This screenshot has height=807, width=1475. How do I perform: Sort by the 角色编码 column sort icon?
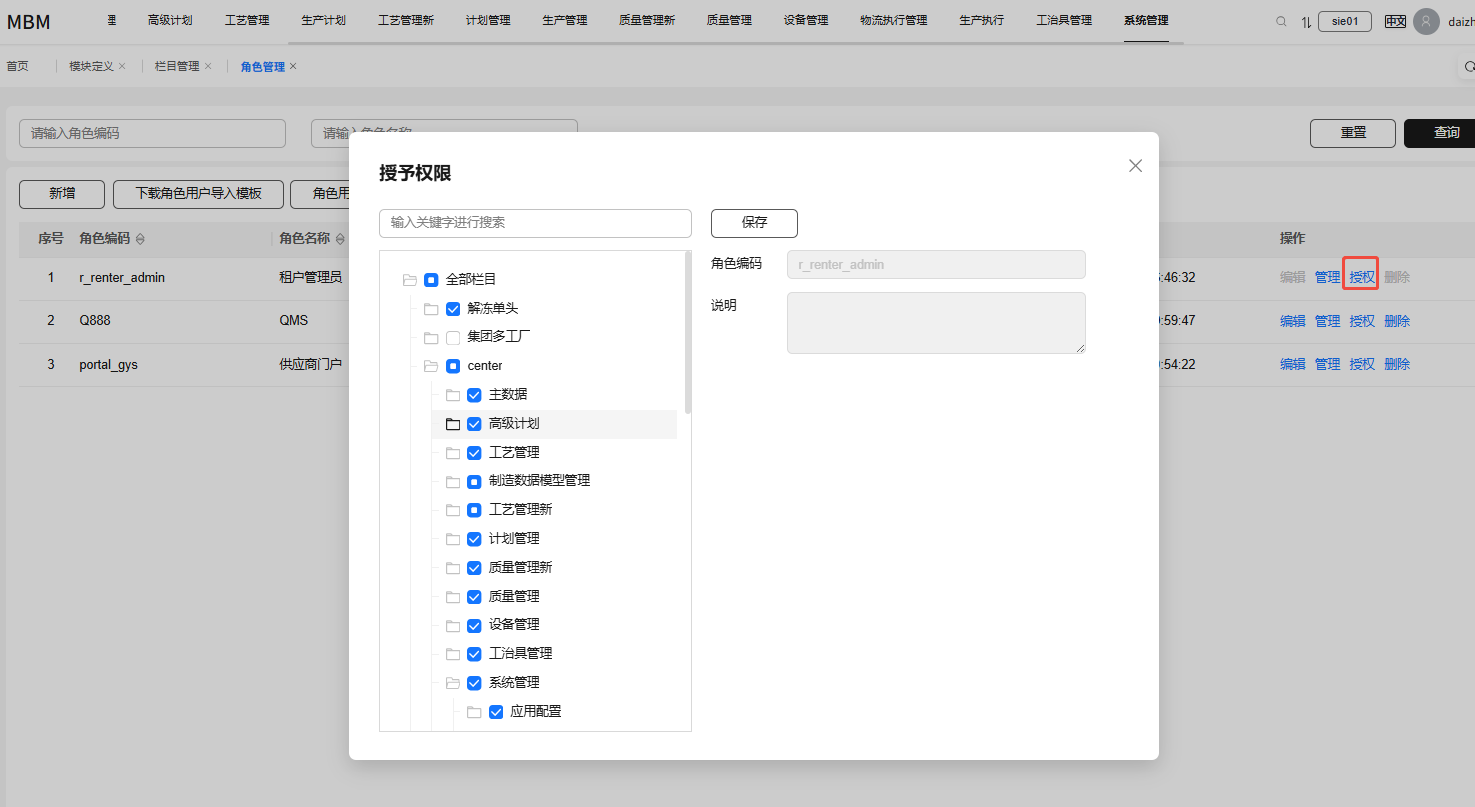click(x=140, y=239)
